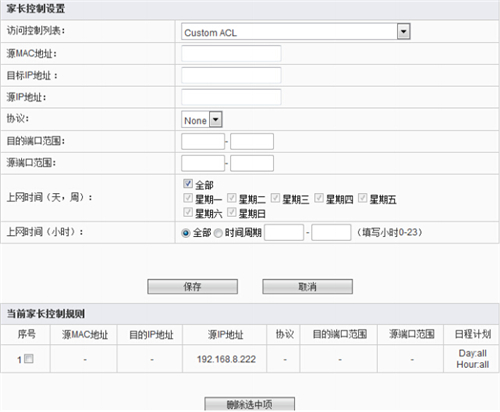Focus the 源IP地址 input field
This screenshot has height=412, width=500.
[231, 97]
